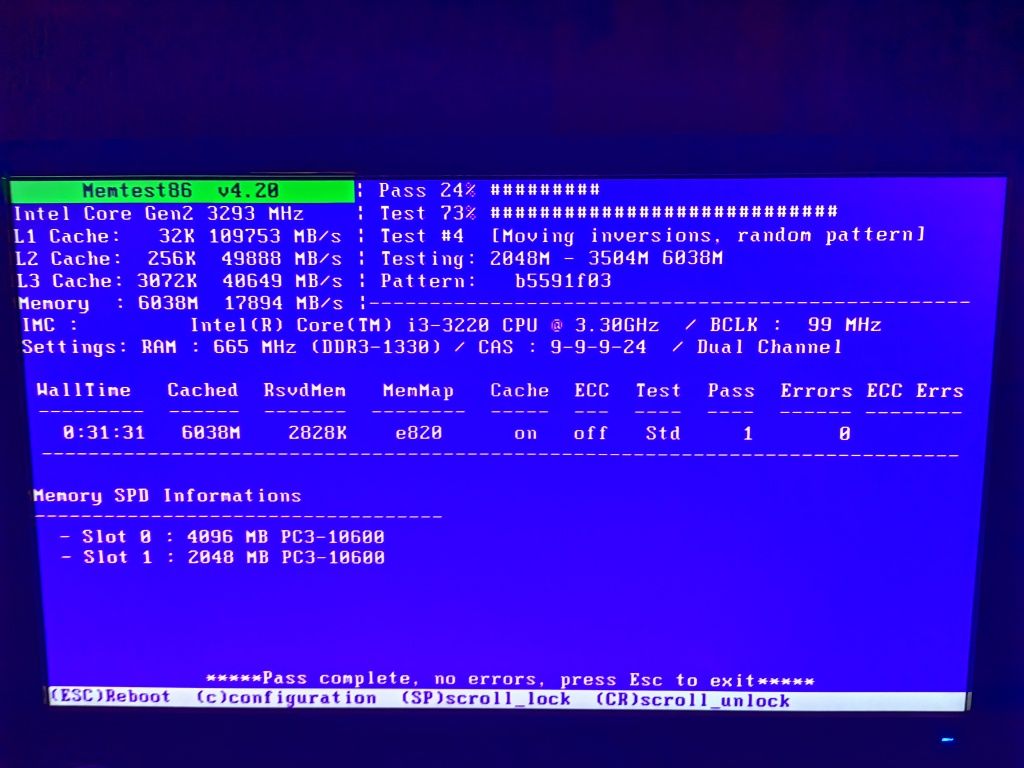
Task: Click the (ESC)Reboot option
Action: [110, 696]
